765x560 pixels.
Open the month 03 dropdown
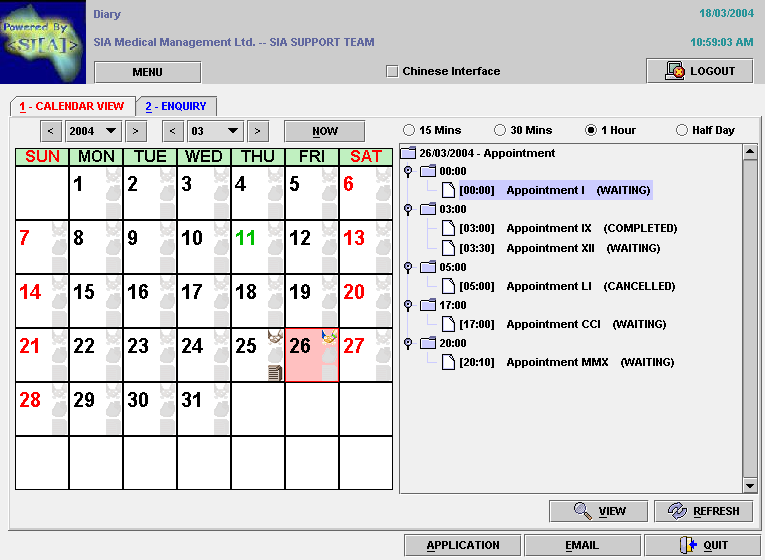tap(215, 131)
